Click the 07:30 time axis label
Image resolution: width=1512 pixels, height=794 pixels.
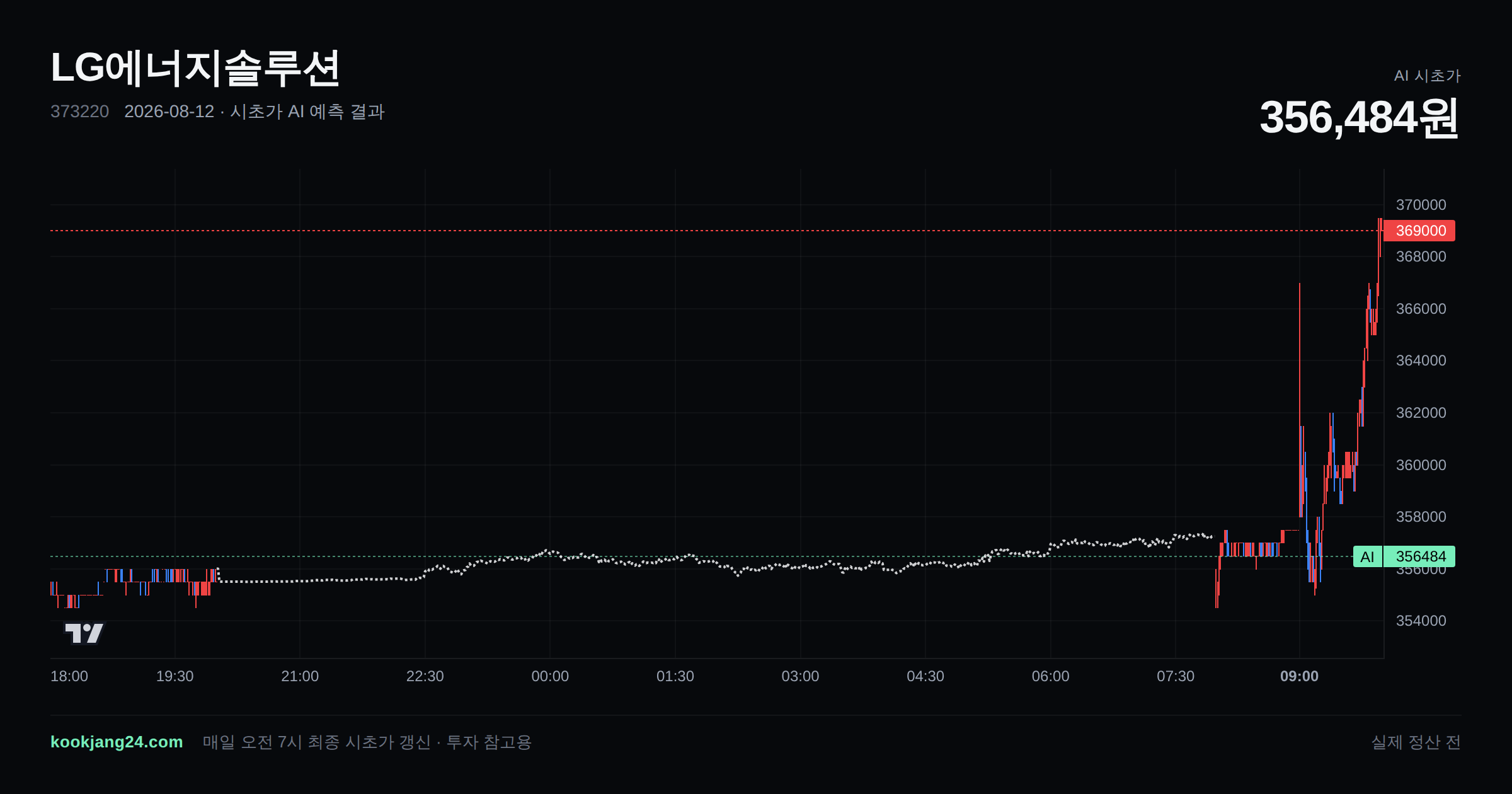coord(1176,676)
